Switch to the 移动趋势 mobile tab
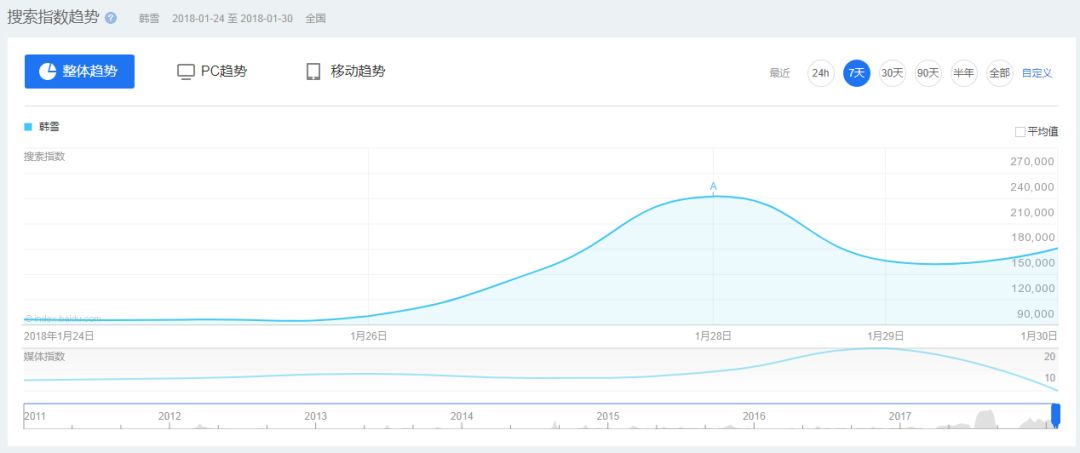 coord(346,72)
